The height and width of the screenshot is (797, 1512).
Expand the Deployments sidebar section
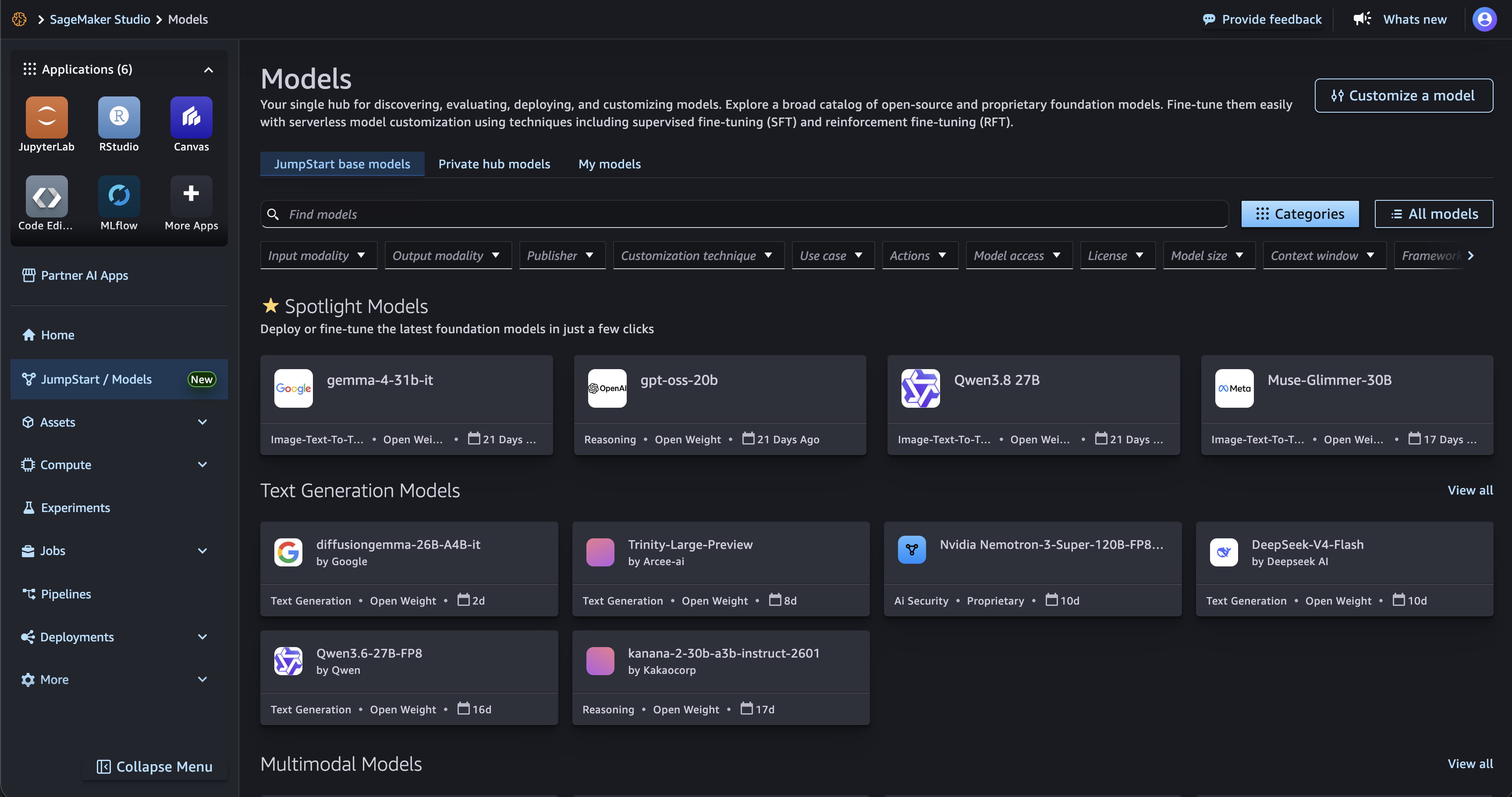[202, 637]
